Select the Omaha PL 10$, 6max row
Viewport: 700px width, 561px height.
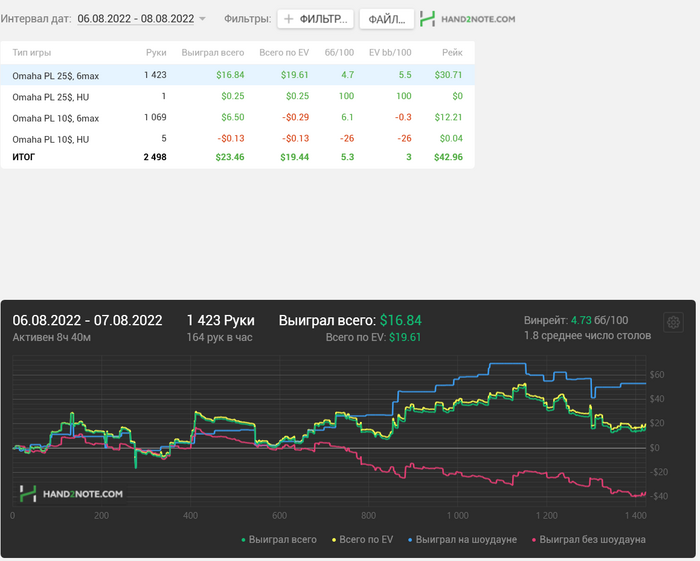point(238,117)
